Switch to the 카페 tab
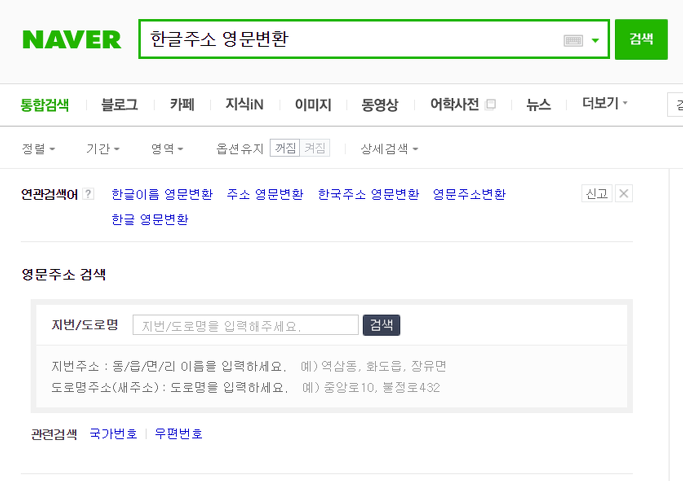This screenshot has width=683, height=481. point(182,105)
